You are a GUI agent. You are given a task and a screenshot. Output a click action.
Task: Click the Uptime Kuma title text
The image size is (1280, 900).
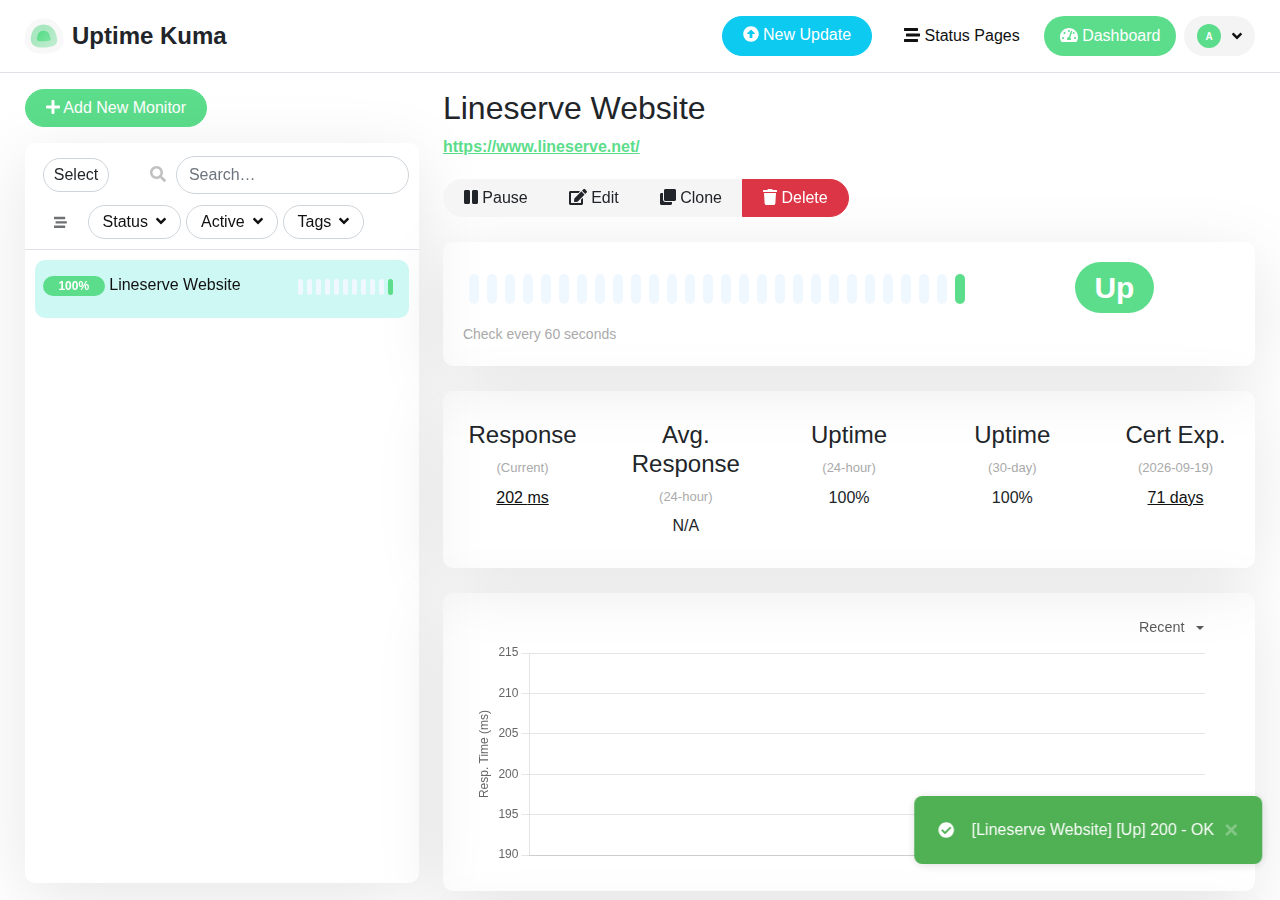click(149, 36)
